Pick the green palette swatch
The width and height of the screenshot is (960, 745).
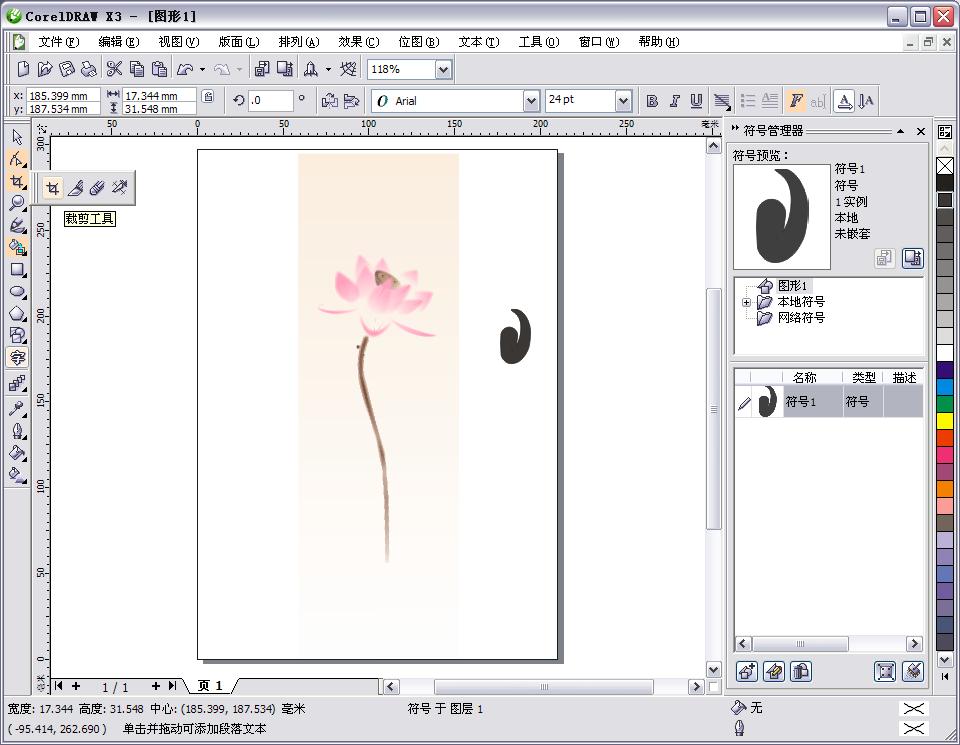click(x=945, y=403)
